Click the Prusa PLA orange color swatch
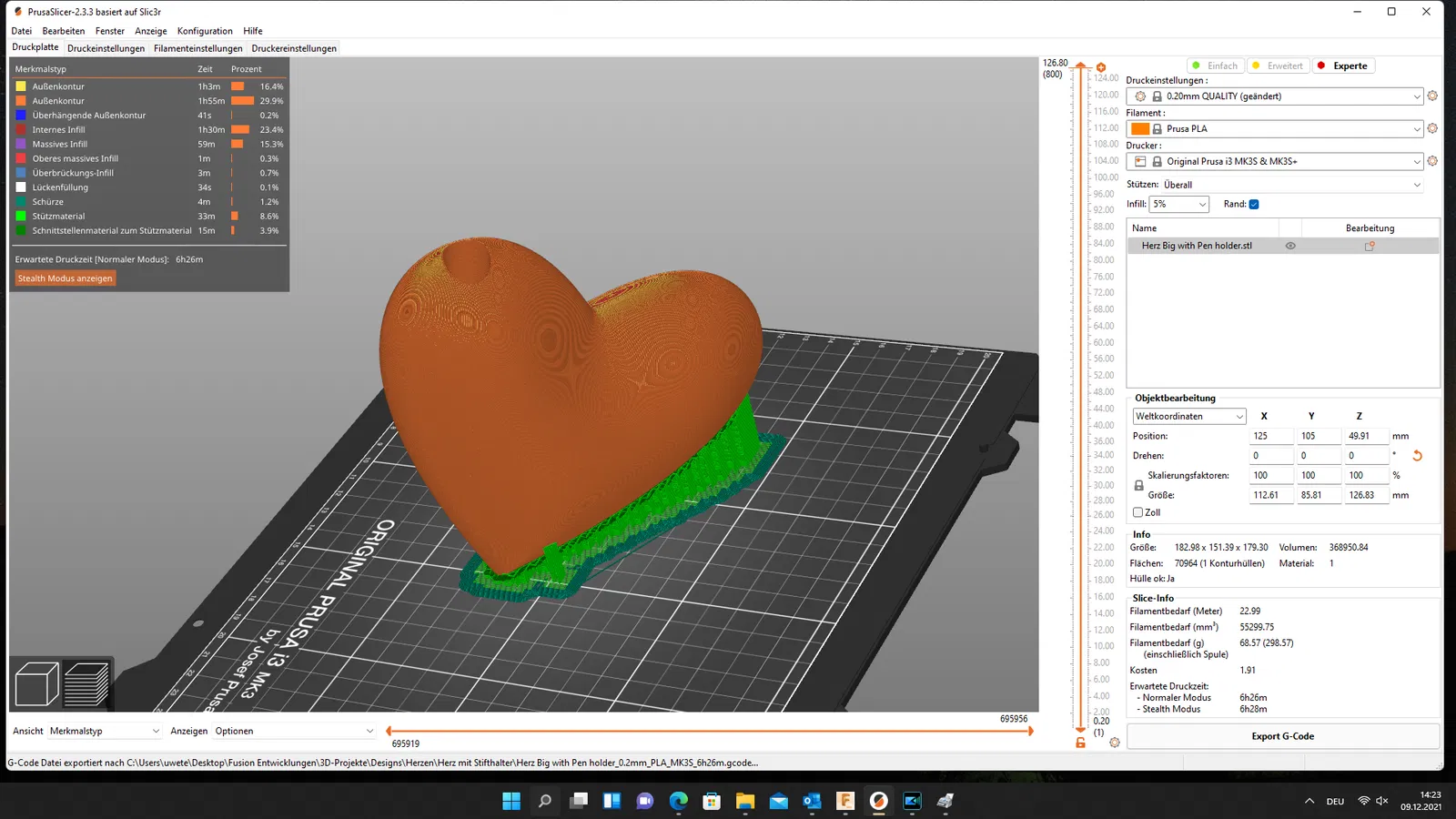Screen dimensions: 1456x819 [x=1140, y=128]
